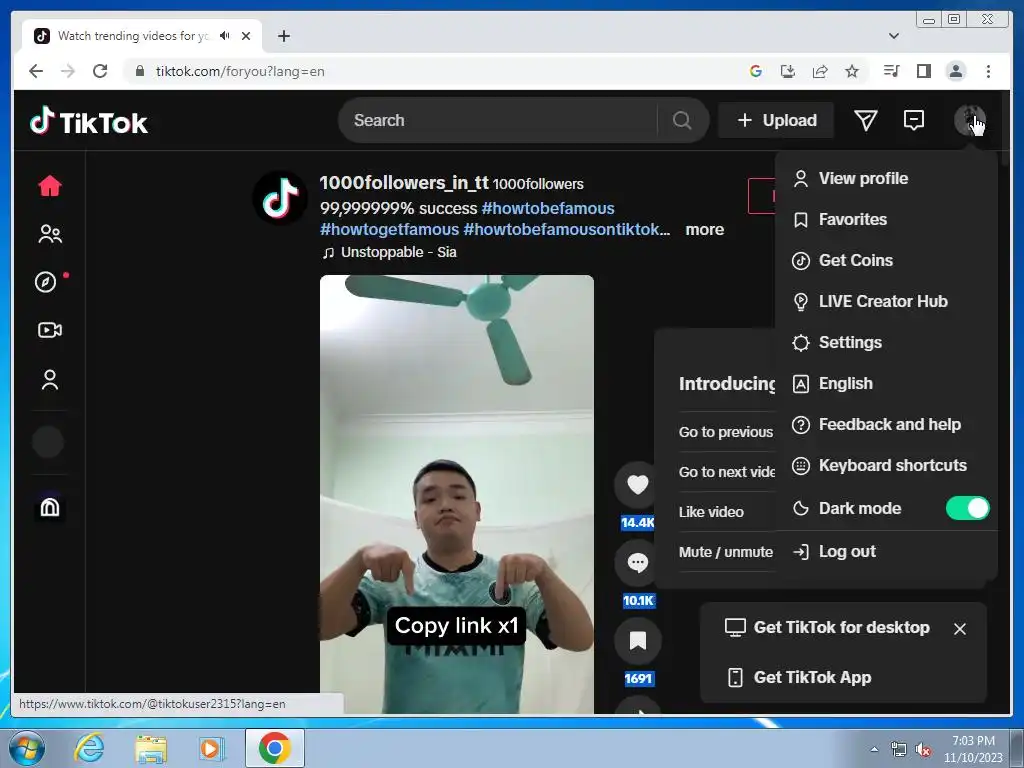Expand Chrome tab search chevron
The image size is (1024, 768).
893,36
